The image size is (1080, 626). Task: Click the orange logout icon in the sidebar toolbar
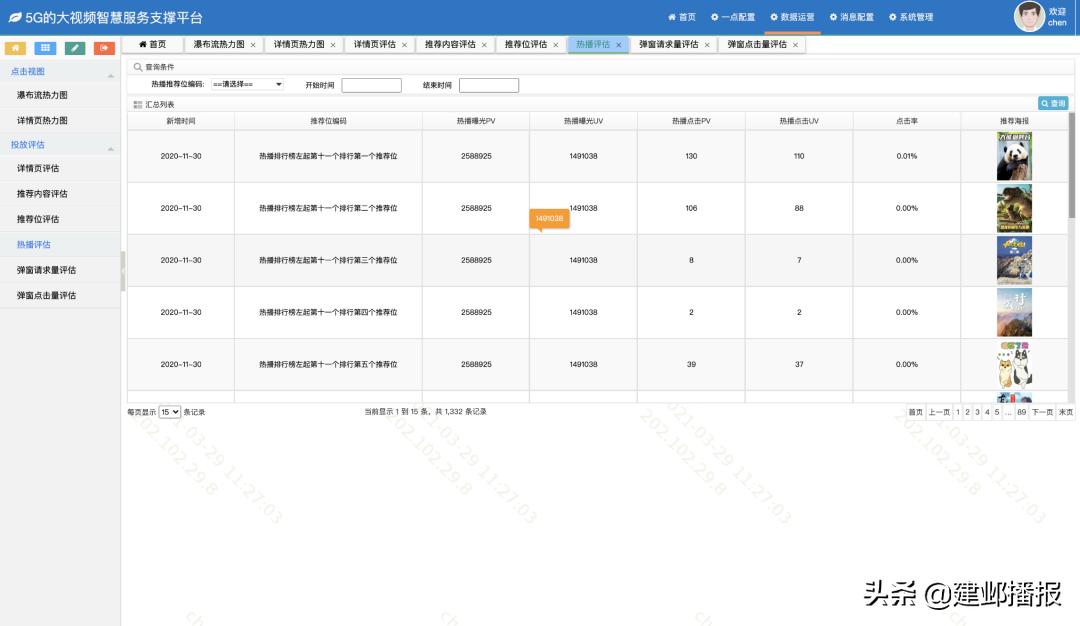tap(102, 47)
